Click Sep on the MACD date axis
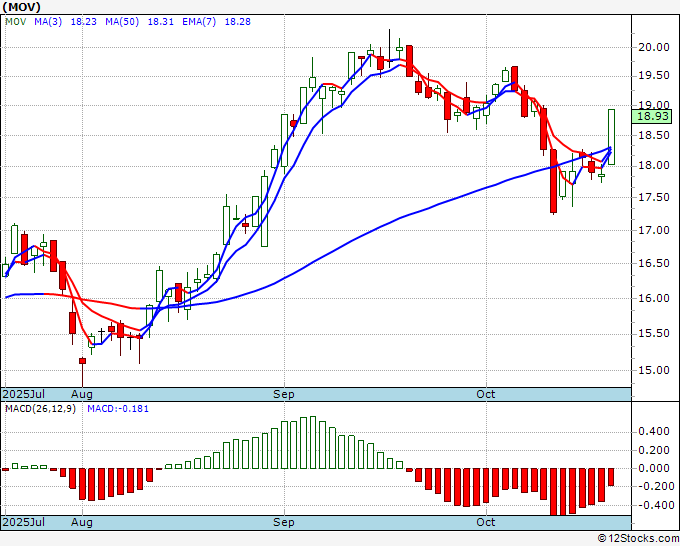The height and width of the screenshot is (546, 680). 284,522
